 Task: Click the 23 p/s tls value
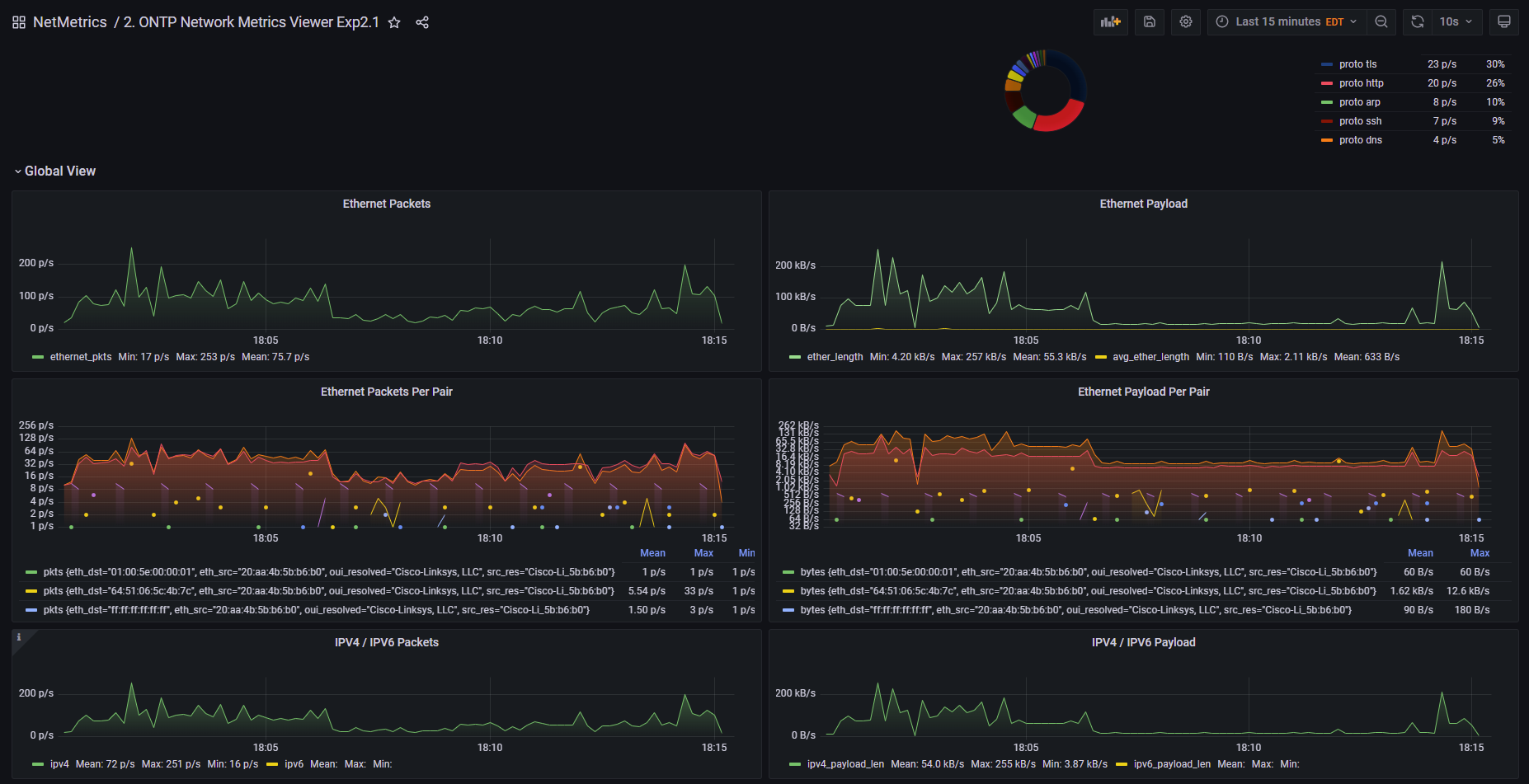[1442, 64]
